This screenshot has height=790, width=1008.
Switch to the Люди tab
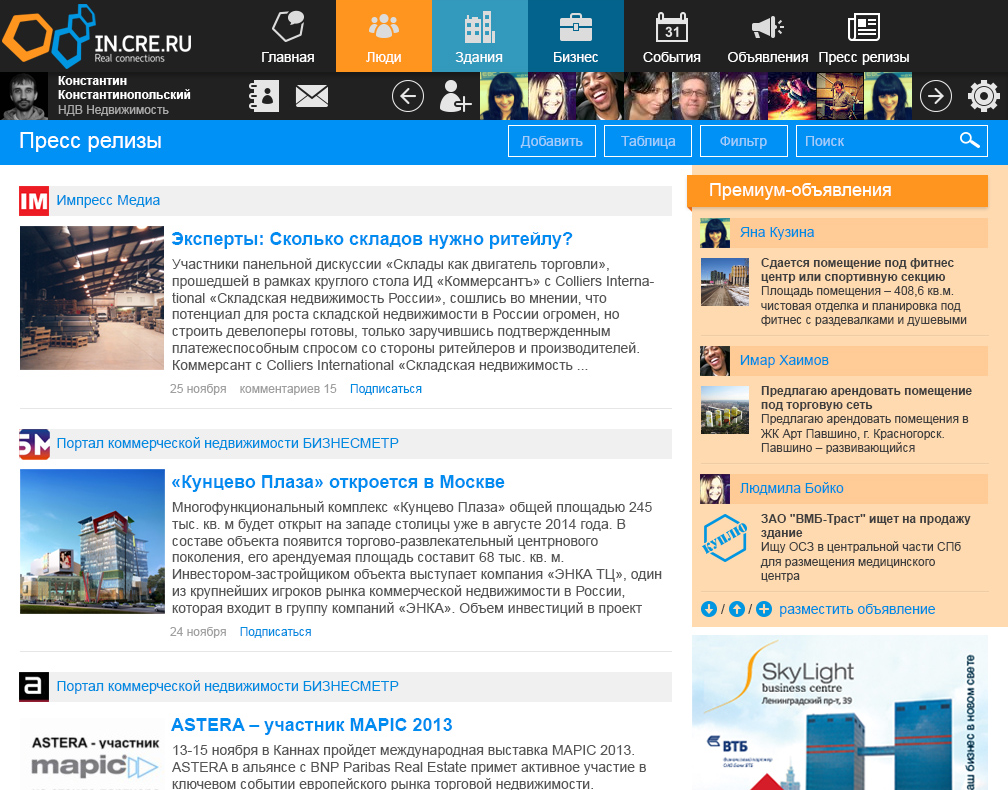pos(384,36)
